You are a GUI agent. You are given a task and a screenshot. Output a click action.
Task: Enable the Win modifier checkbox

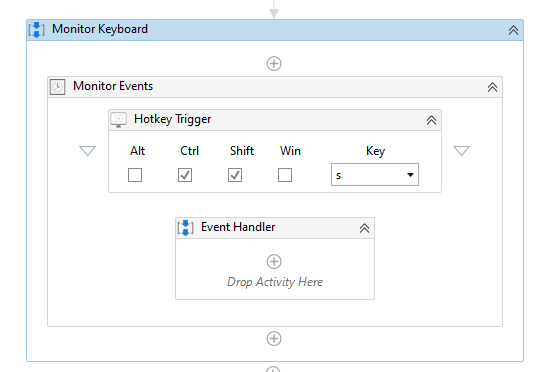point(285,175)
